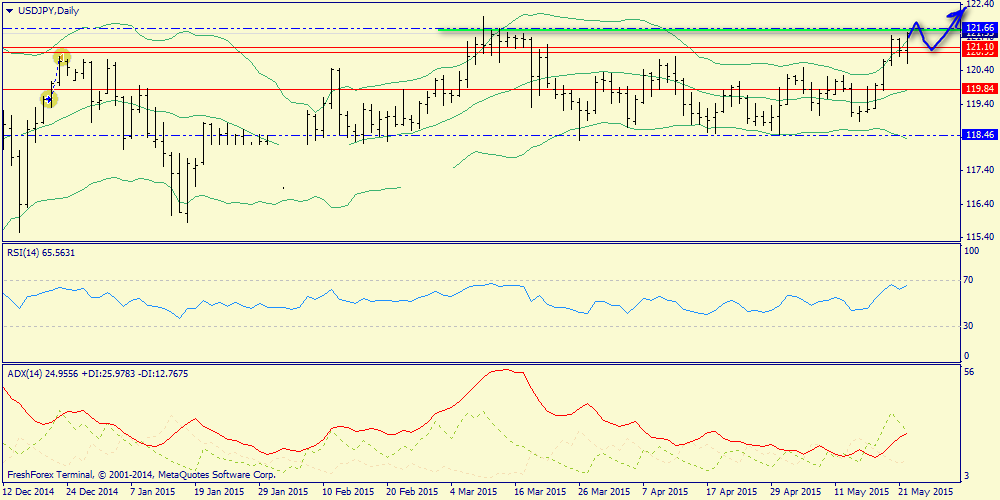Screen dimensions: 1000x500
Task: Click the 122.40 price axis value
Action: tap(981, 4)
